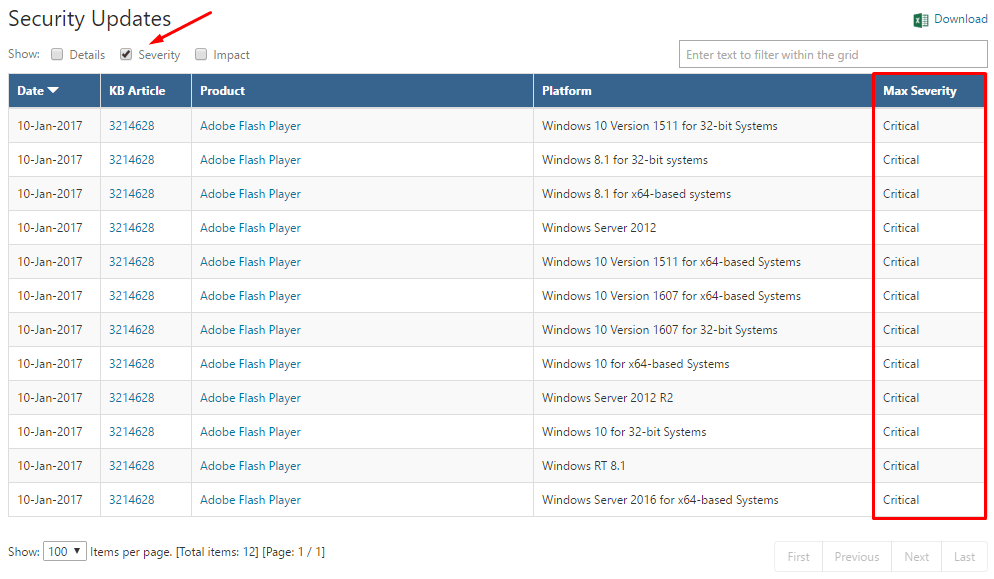The height and width of the screenshot is (579, 994).
Task: Sort by the Platform column header
Action: point(567,91)
